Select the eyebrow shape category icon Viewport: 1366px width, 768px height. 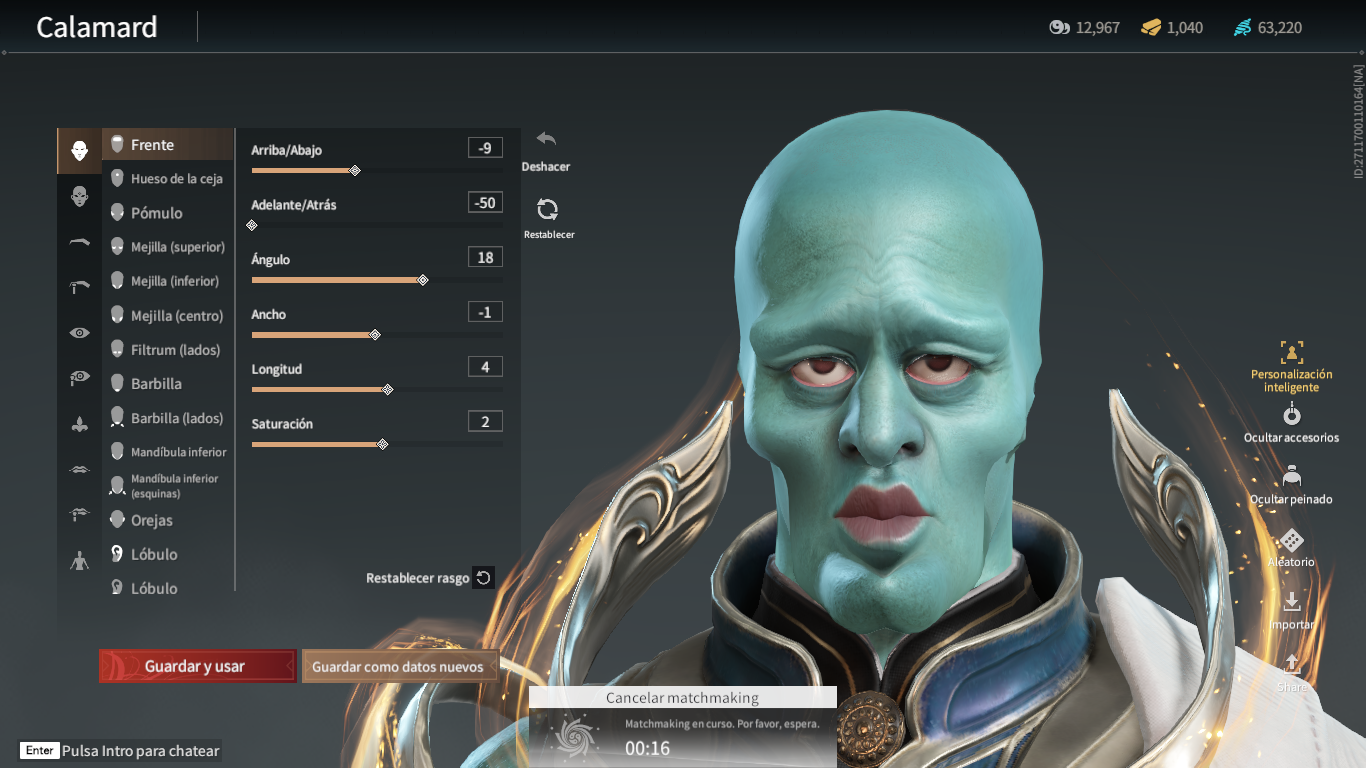(x=80, y=242)
